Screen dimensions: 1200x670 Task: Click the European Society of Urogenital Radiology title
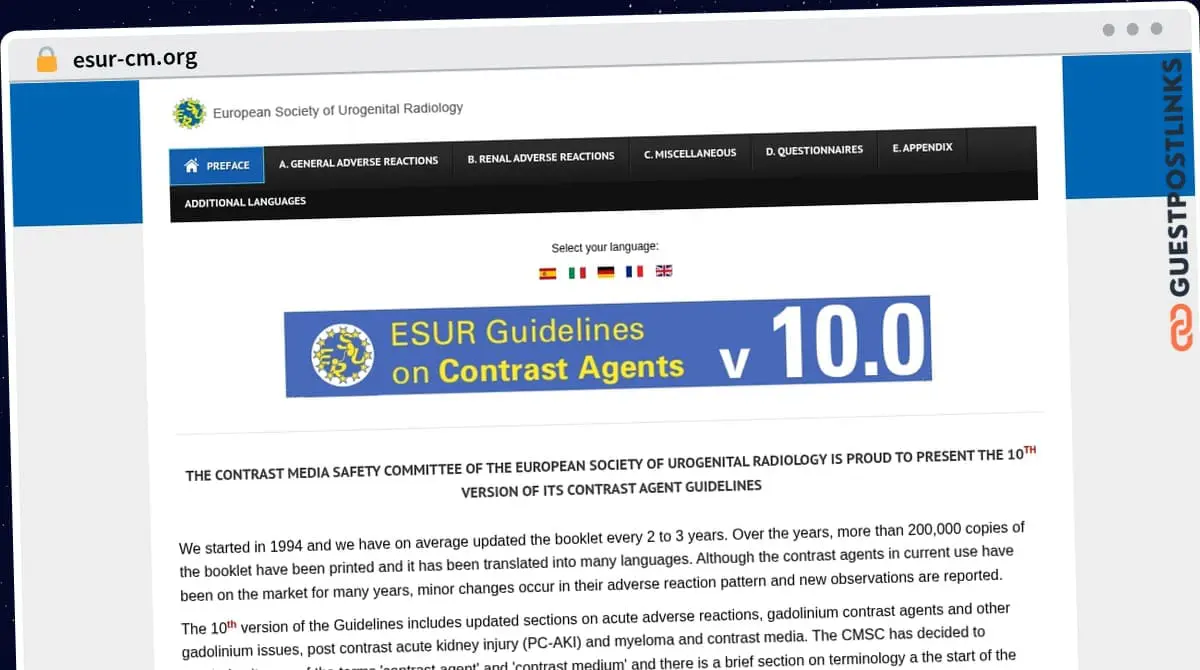click(x=338, y=110)
